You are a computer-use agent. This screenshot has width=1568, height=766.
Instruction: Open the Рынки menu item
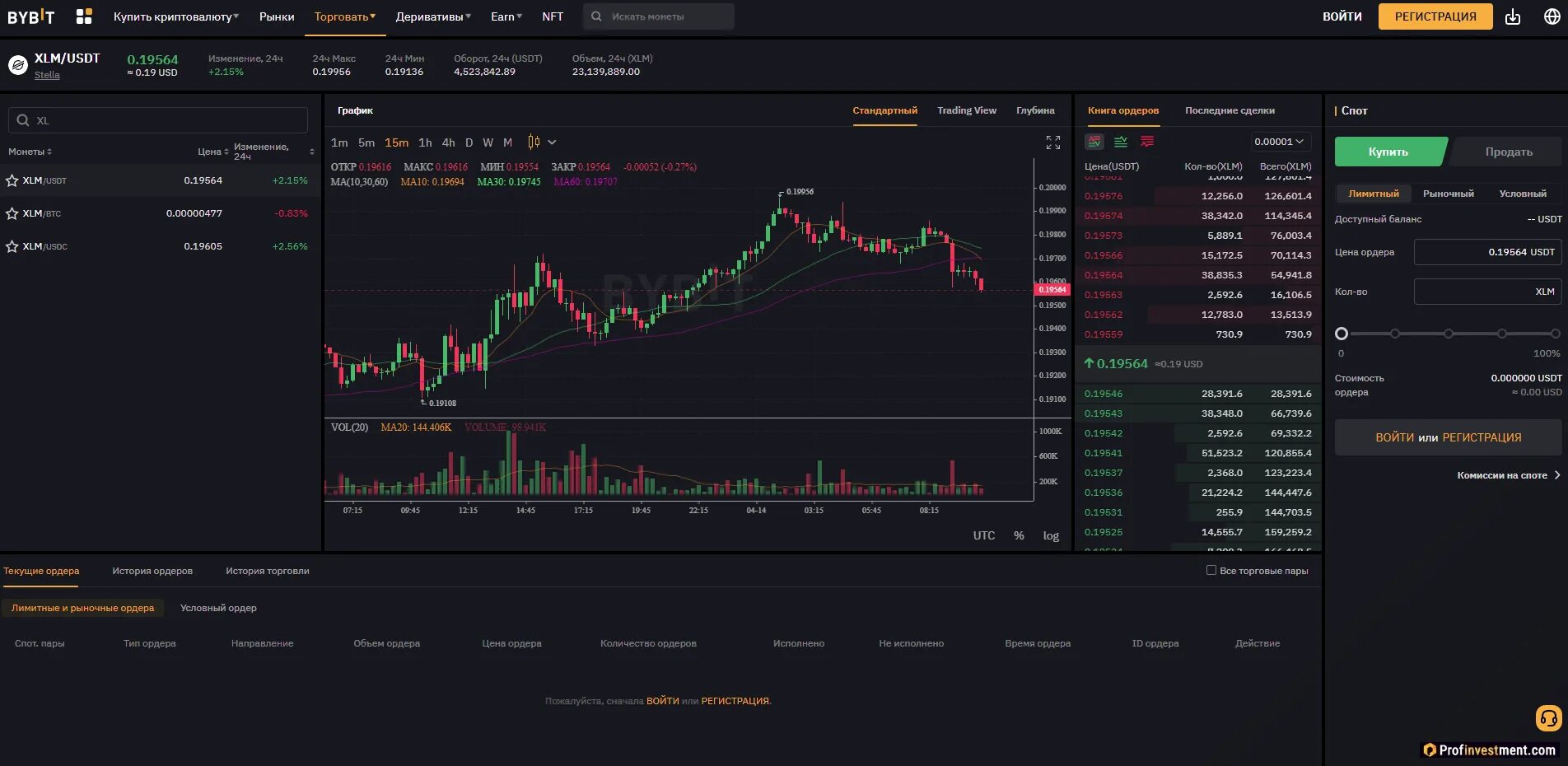[277, 16]
